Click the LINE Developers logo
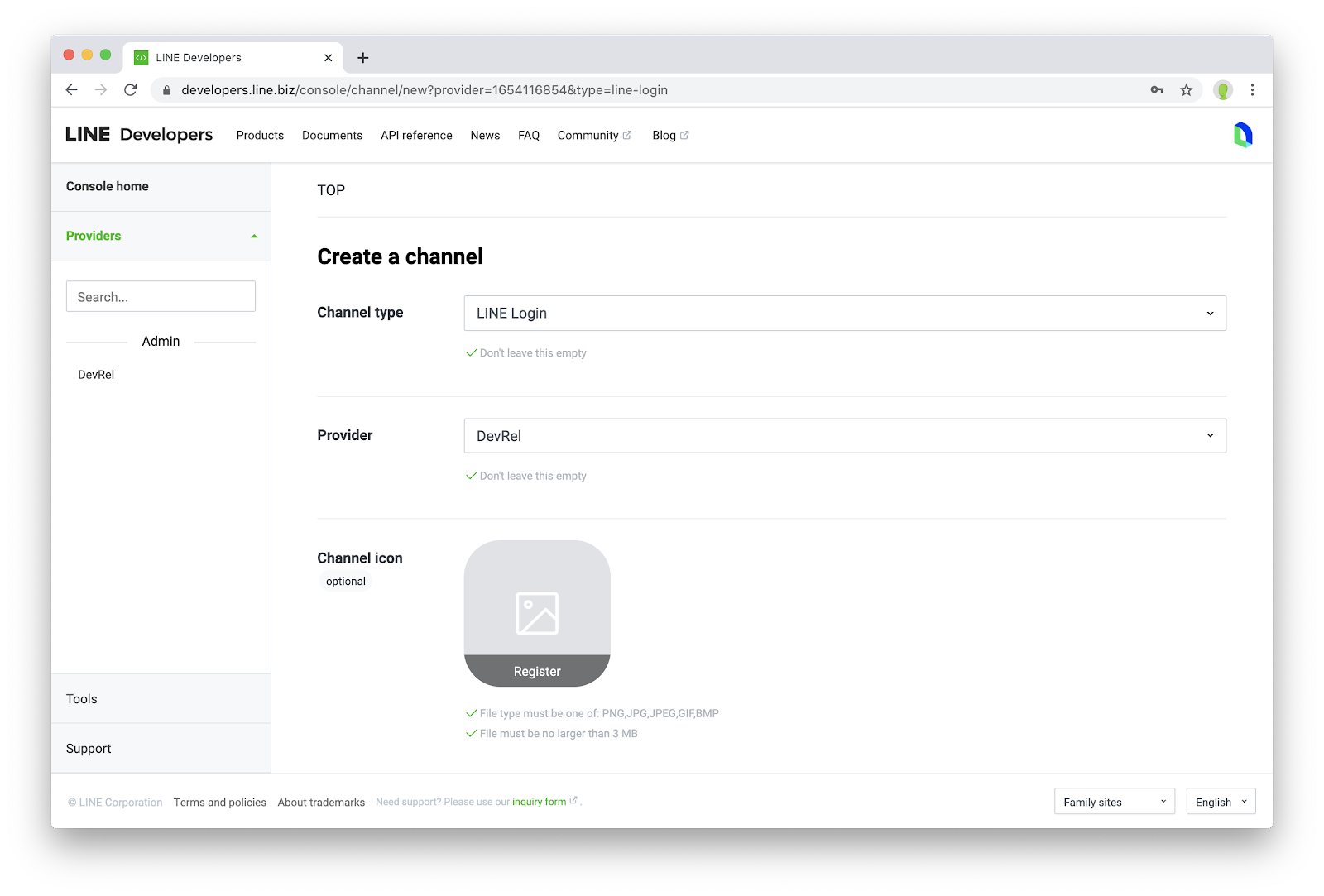Image resolution: width=1324 pixels, height=896 pixels. point(139,135)
